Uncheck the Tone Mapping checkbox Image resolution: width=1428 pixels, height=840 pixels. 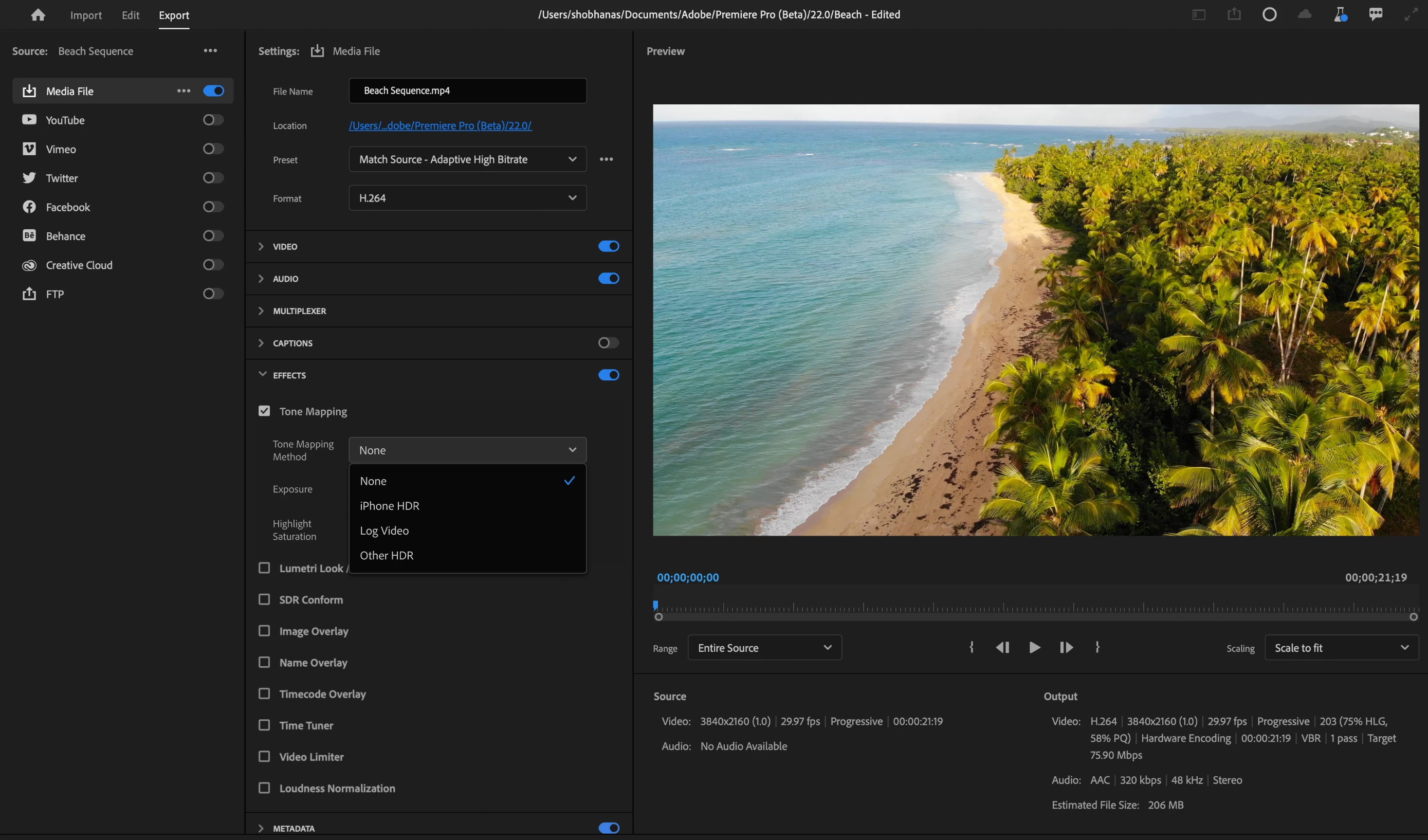pyautogui.click(x=264, y=411)
